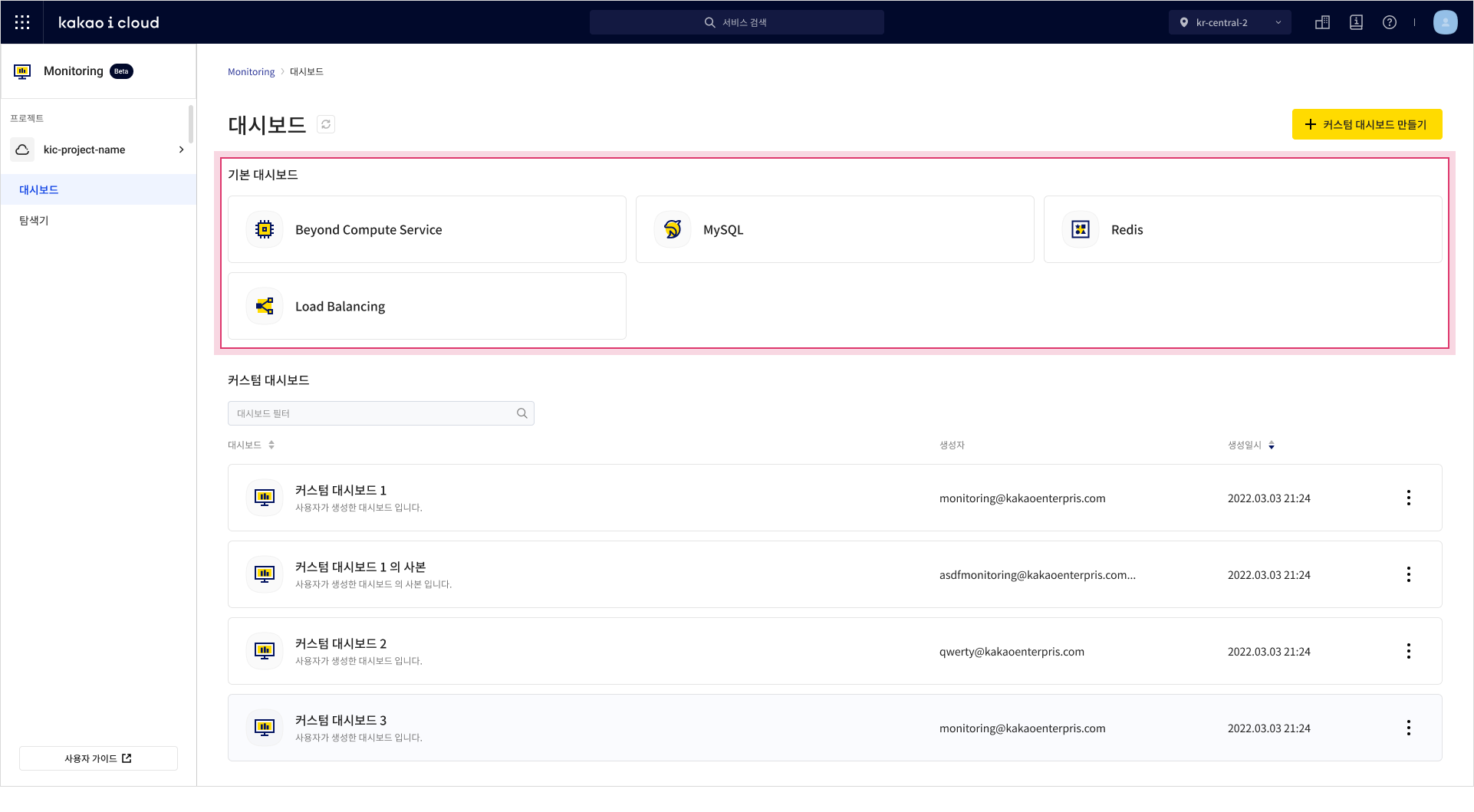Screen dimensions: 1474x812
Task: Sort by 생성일시 column header
Action: (x=1251, y=445)
